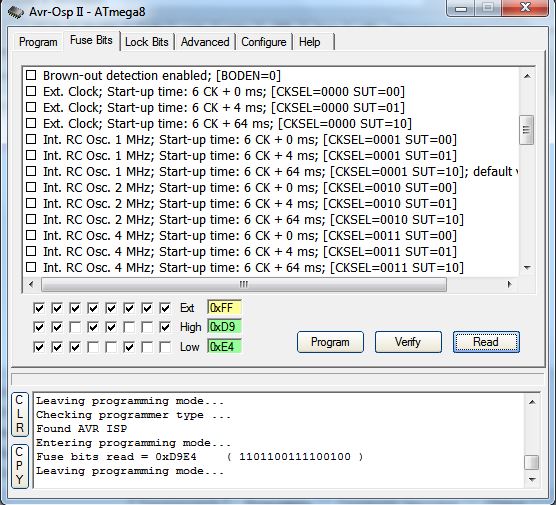Check Ext. Clock 6 CK + 64 ms option

click(x=31, y=123)
